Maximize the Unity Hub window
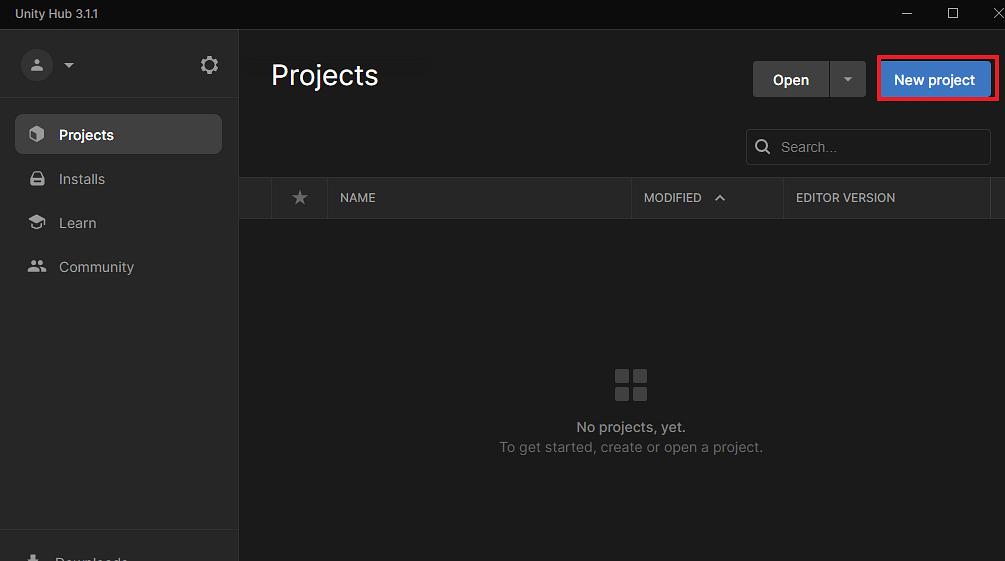This screenshot has width=1005, height=561. pos(953,13)
